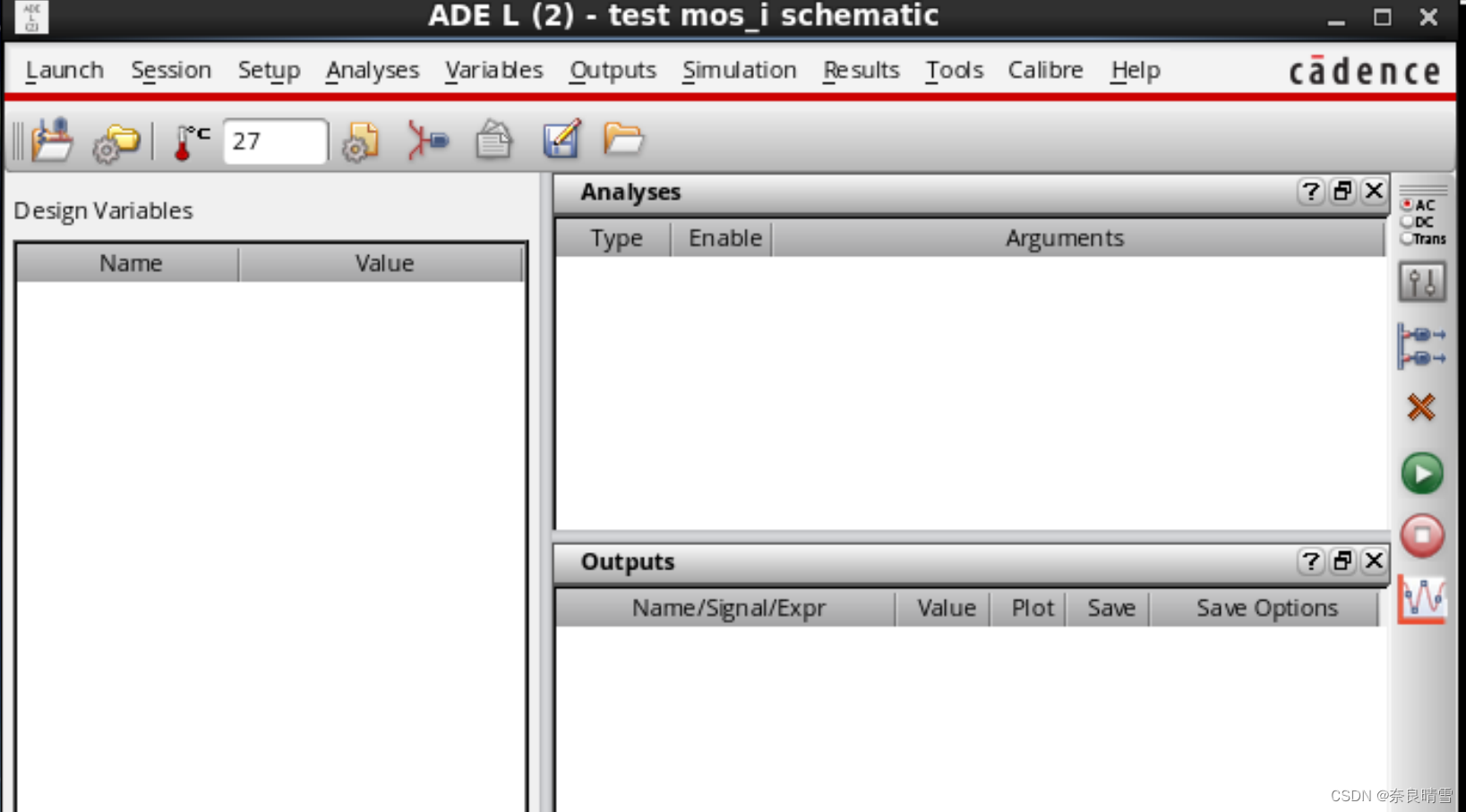Image resolution: width=1466 pixels, height=812 pixels.
Task: Close the Analyses panel
Action: [1374, 192]
